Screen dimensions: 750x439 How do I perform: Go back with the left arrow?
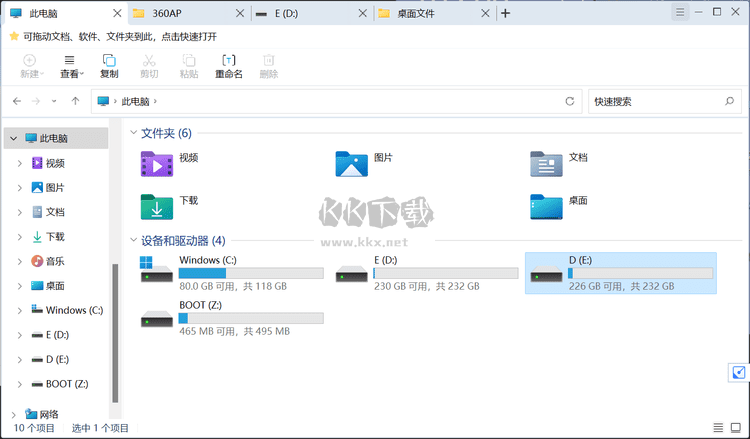click(17, 101)
